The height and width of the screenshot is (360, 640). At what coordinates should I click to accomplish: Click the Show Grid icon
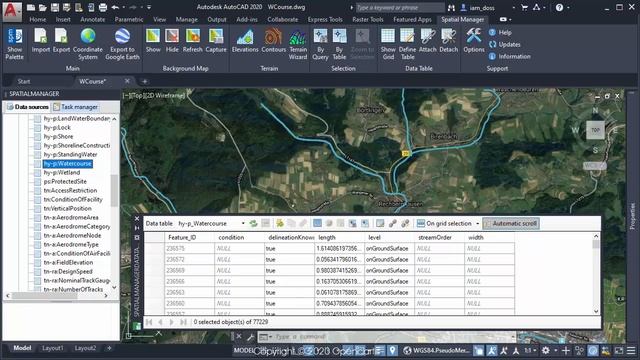pos(388,43)
